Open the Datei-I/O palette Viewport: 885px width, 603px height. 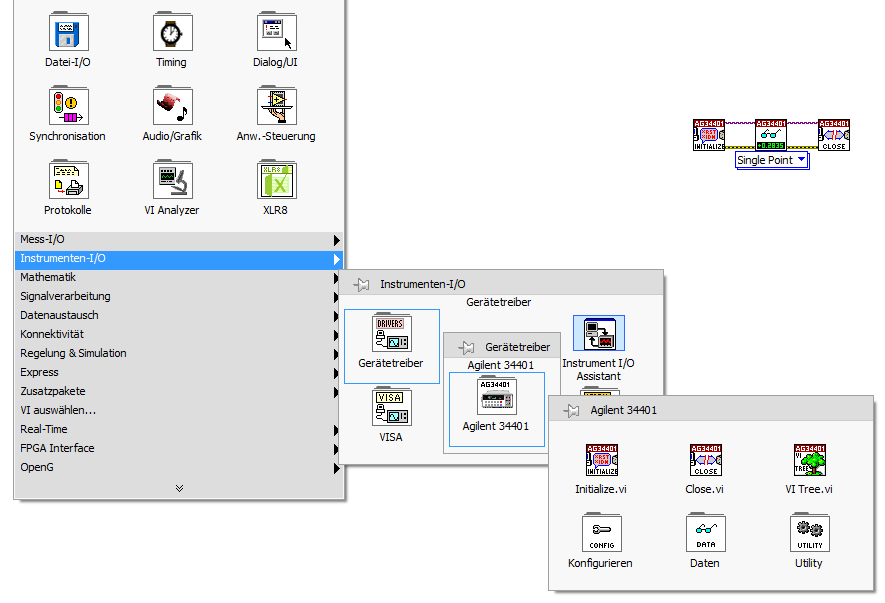pyautogui.click(x=68, y=32)
